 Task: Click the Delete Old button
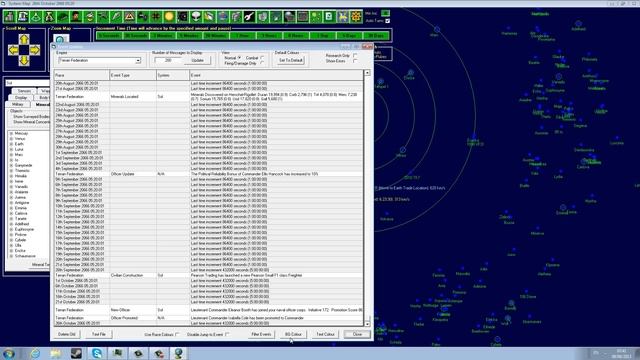point(67,334)
